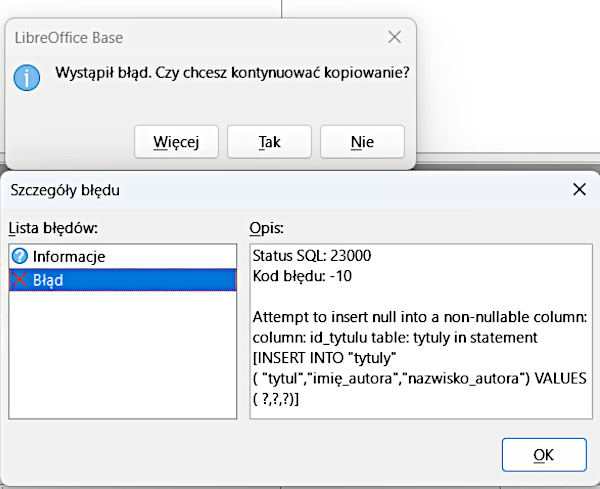Choose Nie to stop copying

click(362, 142)
